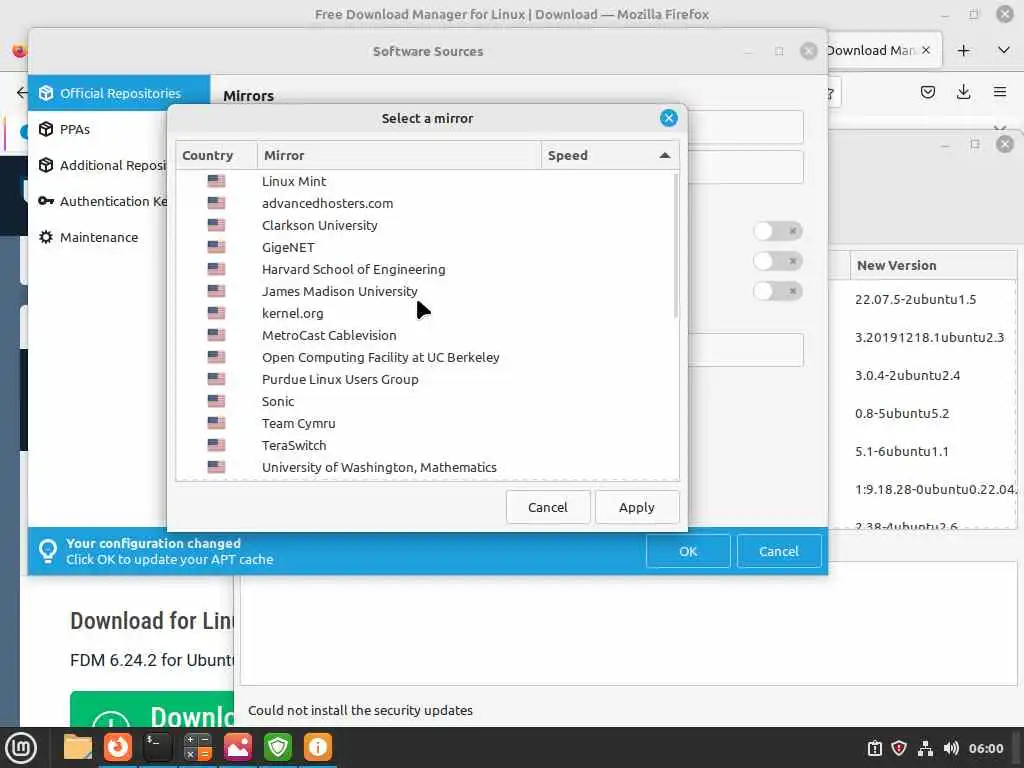Open the Linux Mint start menu

(21, 748)
